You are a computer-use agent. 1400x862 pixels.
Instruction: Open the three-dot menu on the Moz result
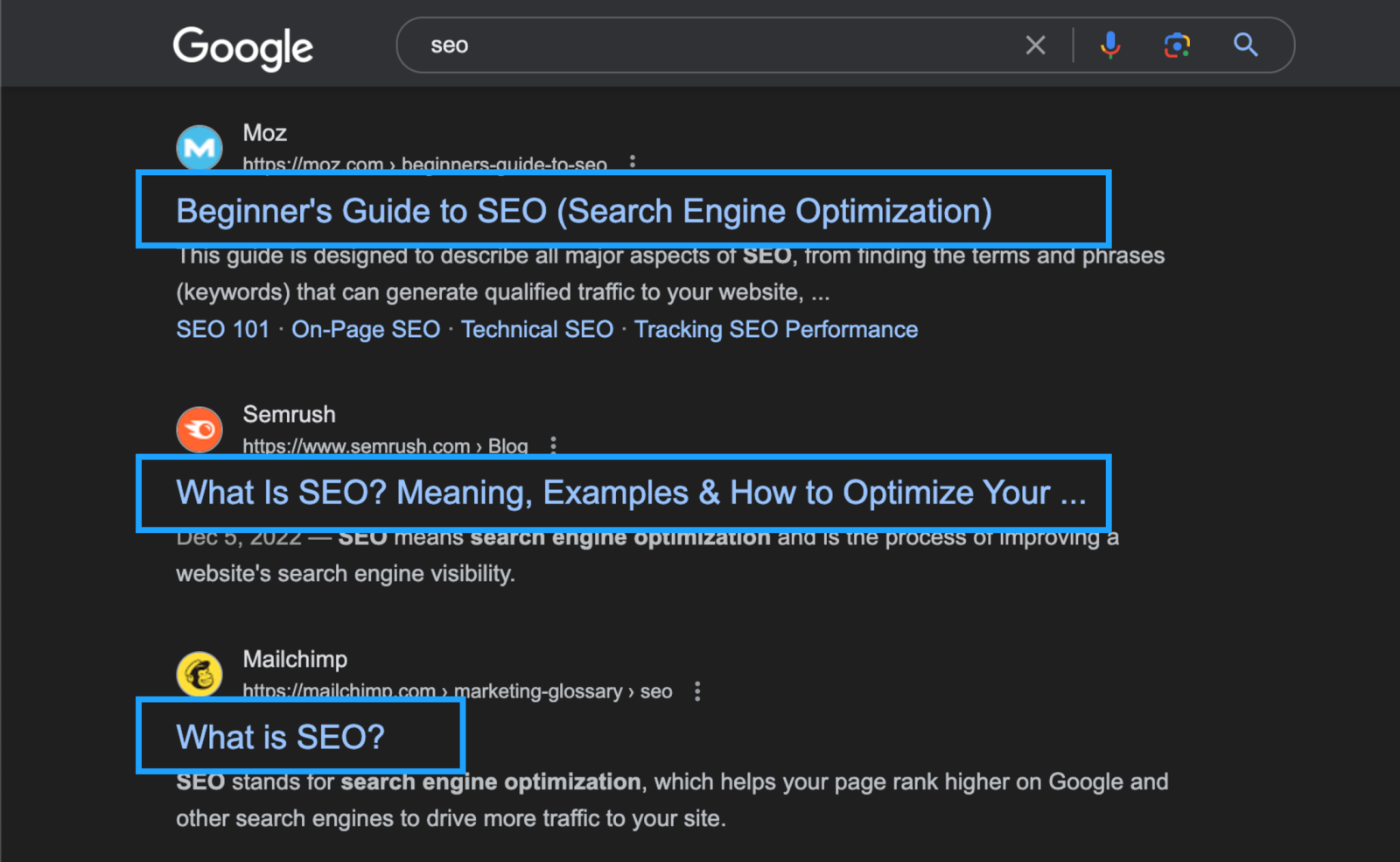[632, 163]
